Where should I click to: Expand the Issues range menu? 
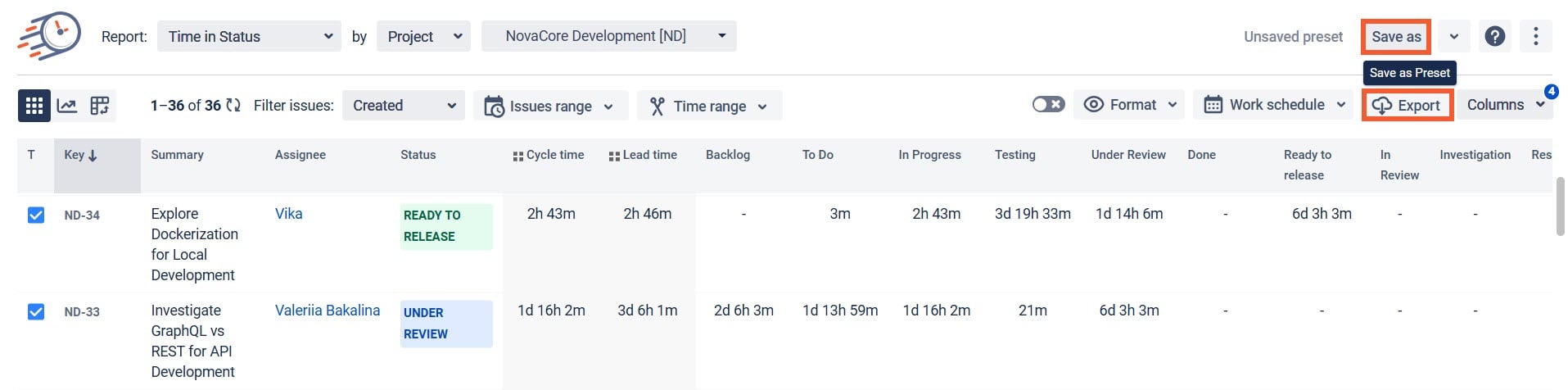[550, 106]
